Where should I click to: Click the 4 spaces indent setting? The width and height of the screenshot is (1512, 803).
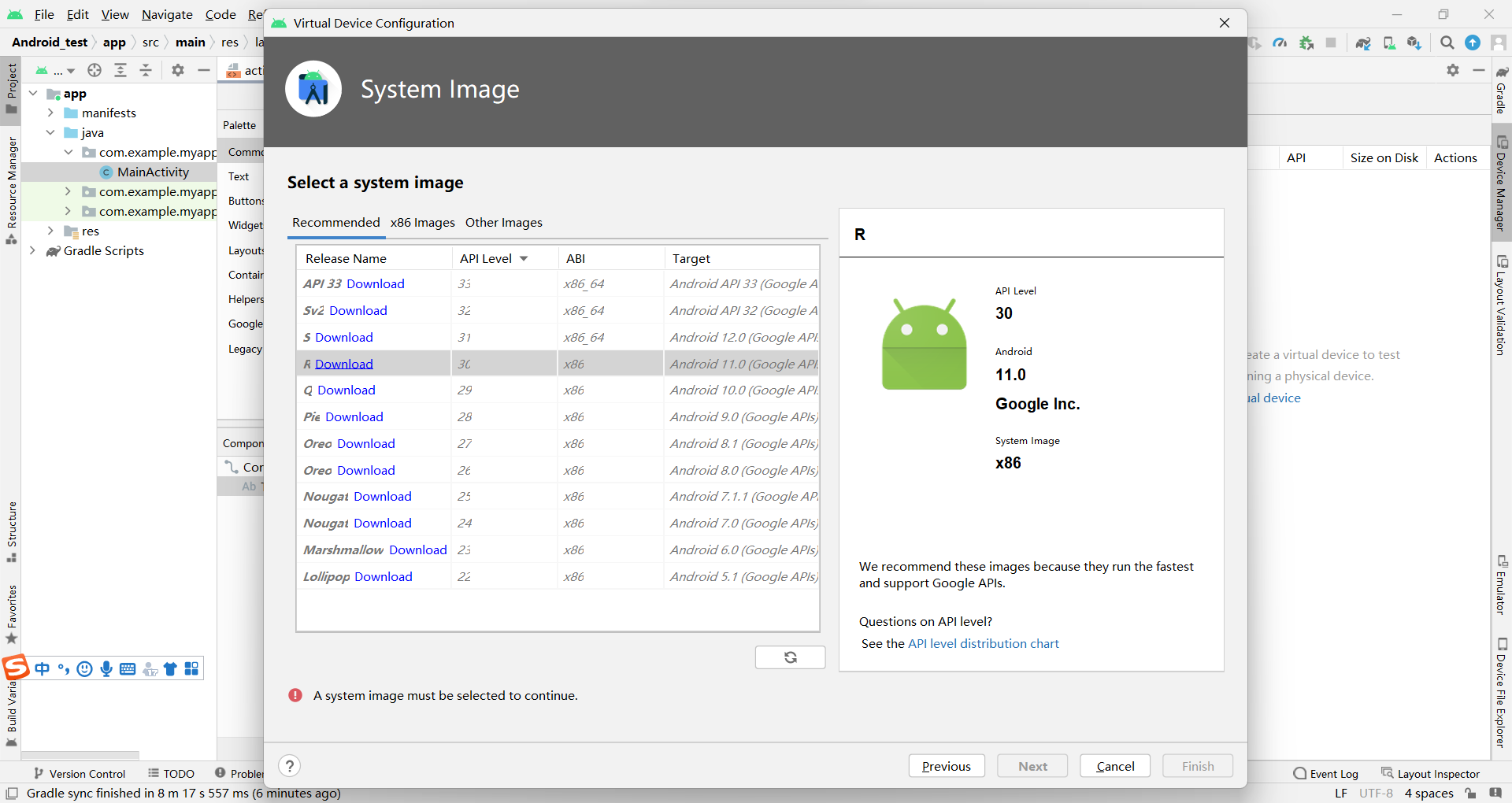pyautogui.click(x=1429, y=793)
